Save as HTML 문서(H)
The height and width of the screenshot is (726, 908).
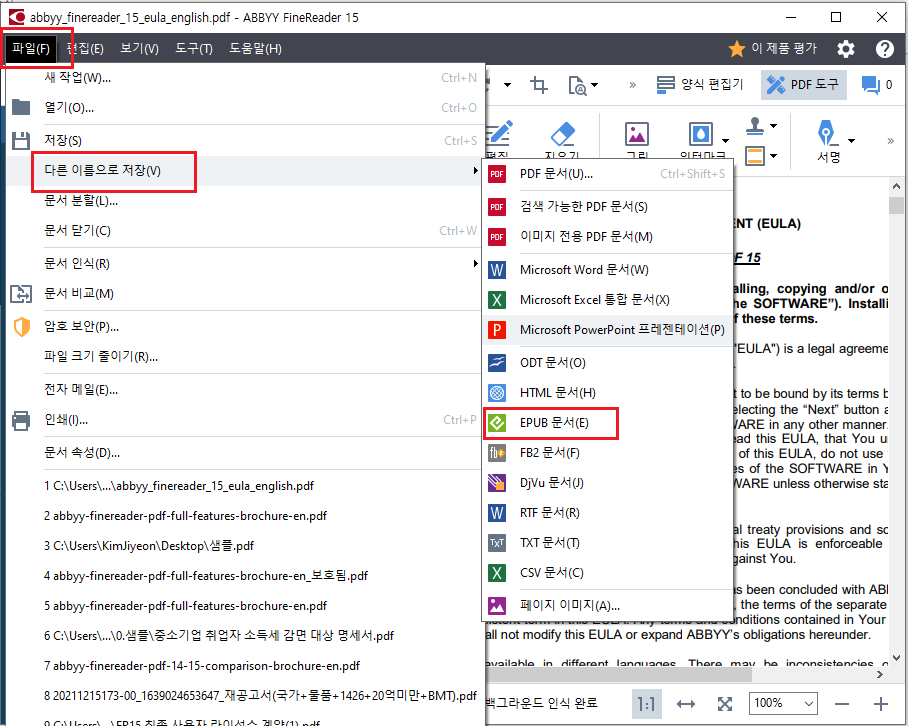(x=608, y=393)
